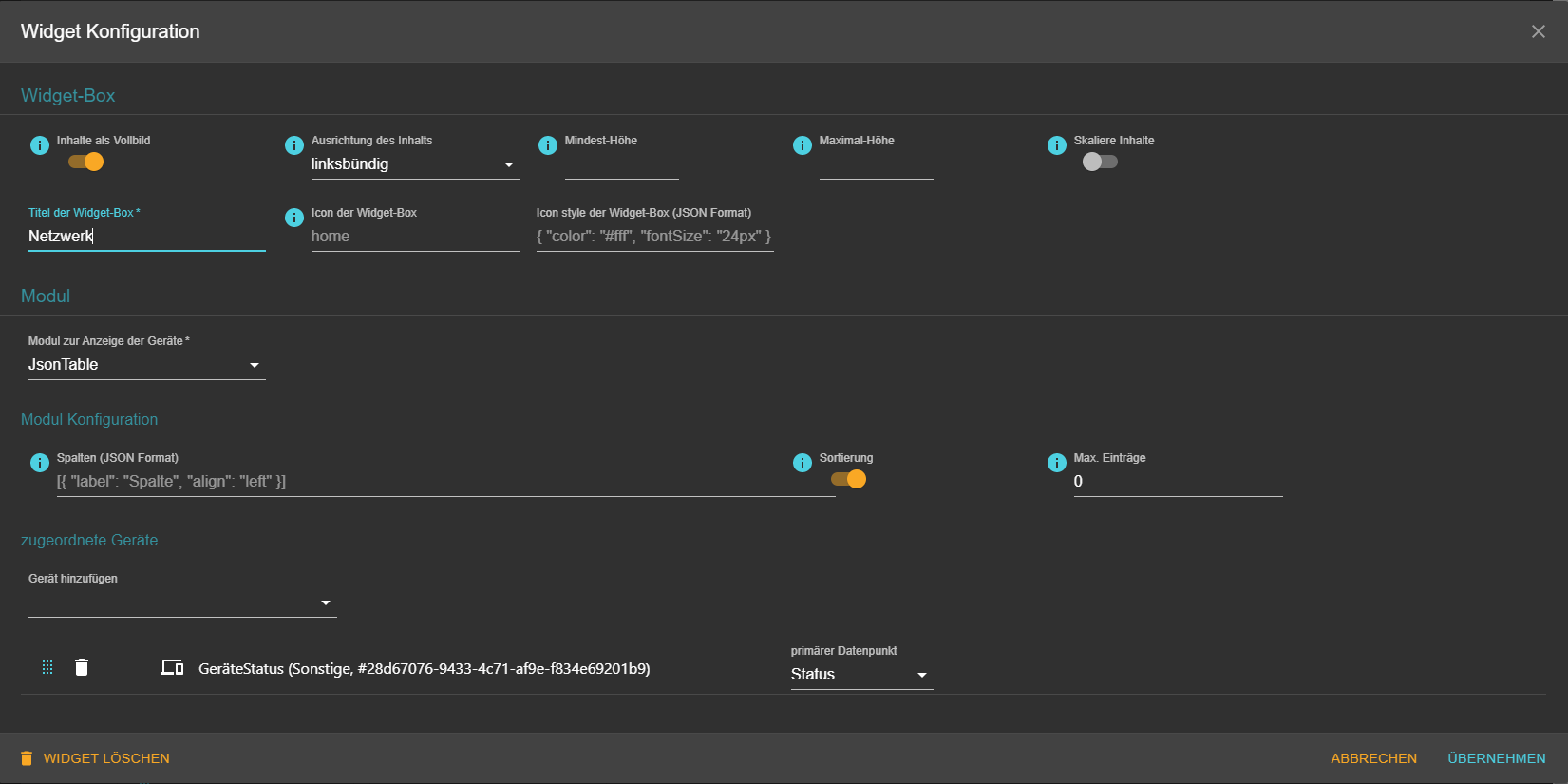Toggle Inhalte als Vollbild switch
The height and width of the screenshot is (784, 1568).
[x=85, y=162]
